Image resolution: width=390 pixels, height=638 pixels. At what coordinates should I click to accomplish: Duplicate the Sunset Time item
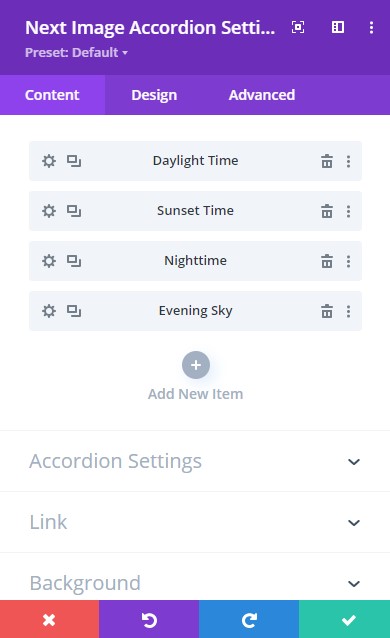(x=74, y=211)
